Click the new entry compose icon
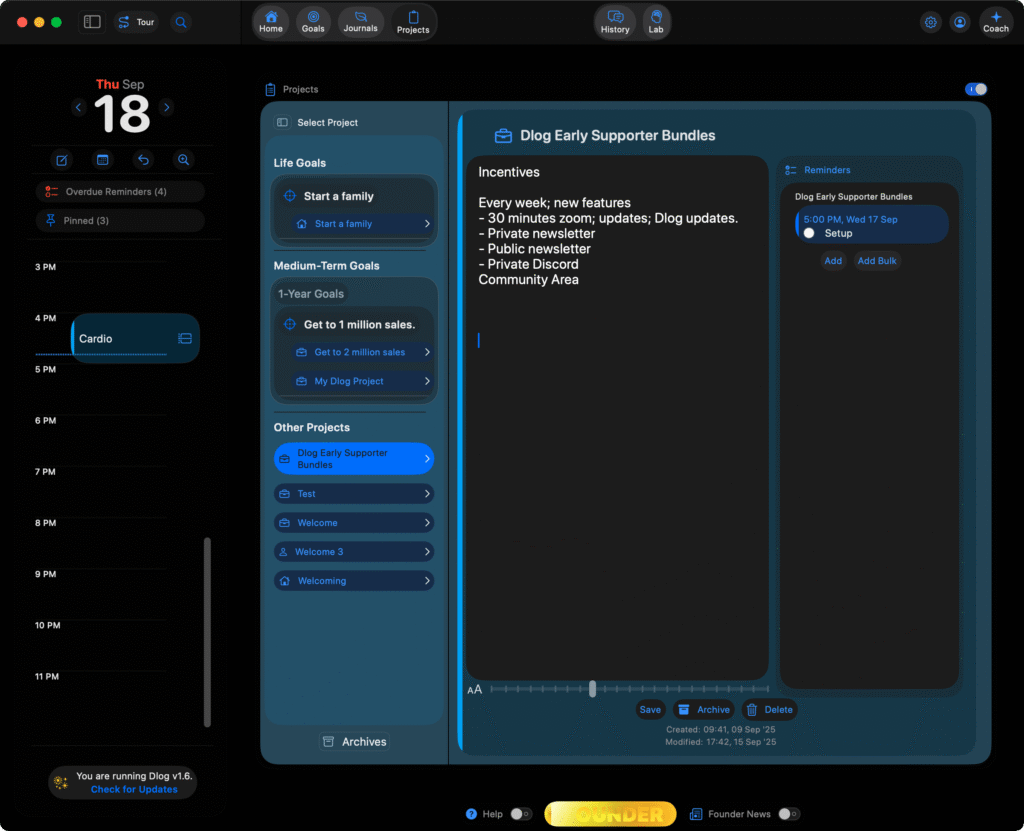This screenshot has width=1024, height=831. (61, 160)
